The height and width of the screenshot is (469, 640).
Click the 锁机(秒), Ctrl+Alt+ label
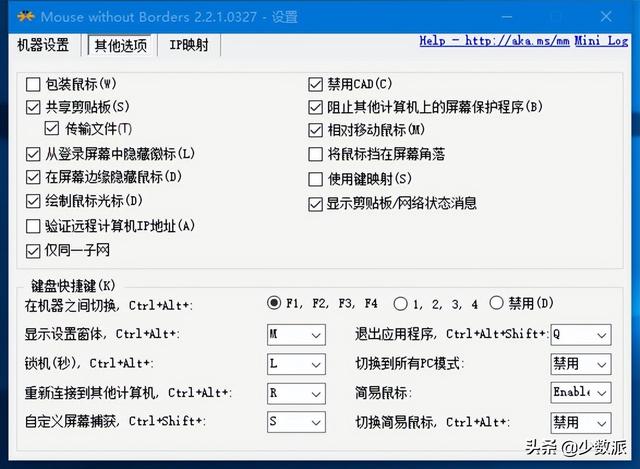point(89,363)
